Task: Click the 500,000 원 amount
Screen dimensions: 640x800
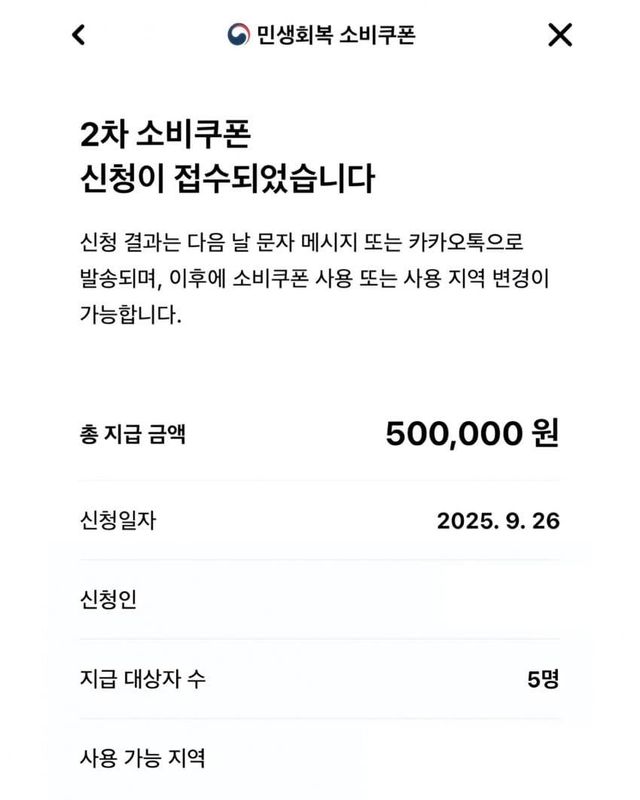Action: click(471, 433)
